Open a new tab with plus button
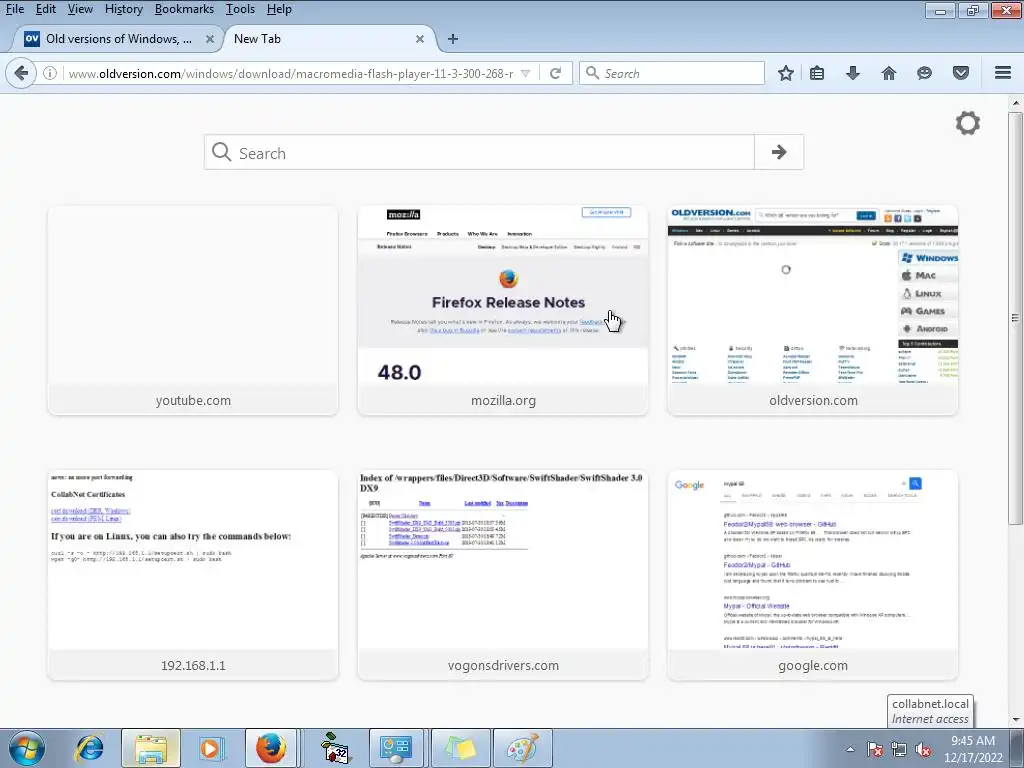This screenshot has height=768, width=1024. (x=453, y=39)
